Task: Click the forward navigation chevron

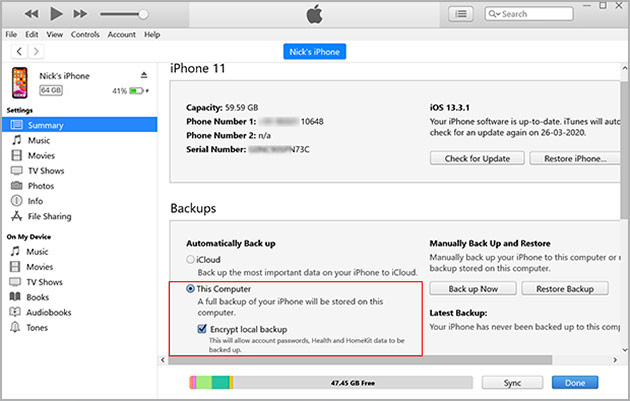Action: pyautogui.click(x=37, y=50)
